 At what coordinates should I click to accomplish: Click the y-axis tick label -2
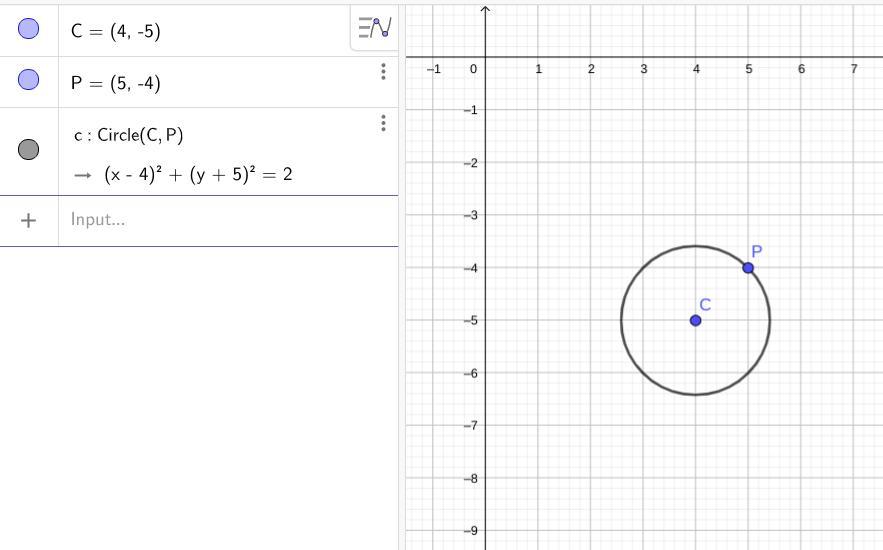click(x=470, y=163)
